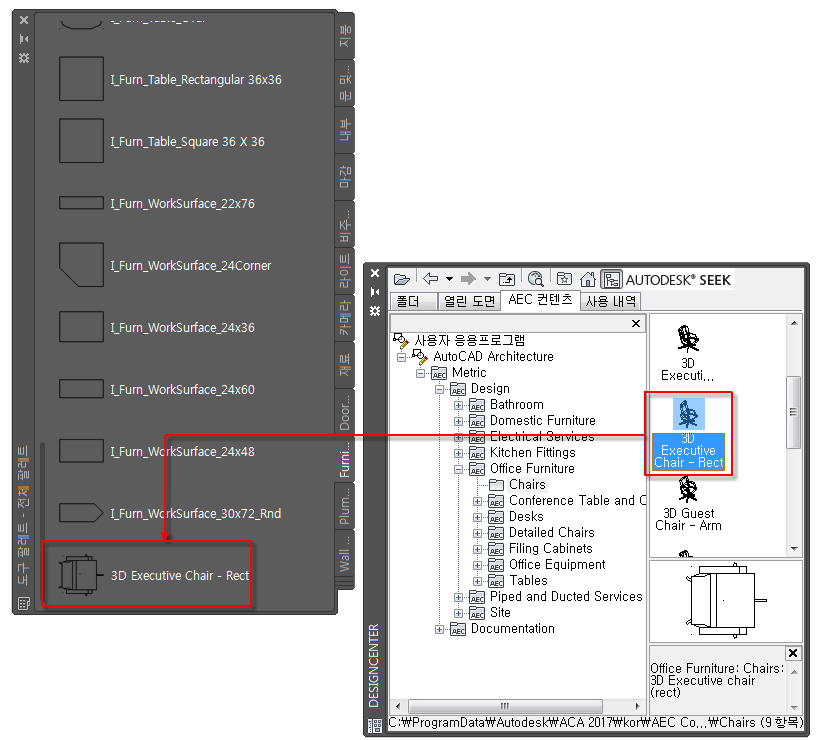Expand the Desks node
The width and height of the screenshot is (819, 740).
(477, 518)
